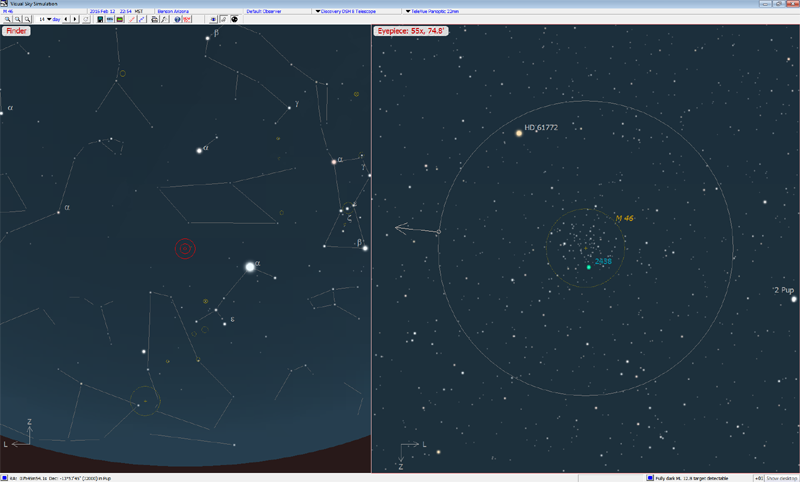Screen dimensions: 800x482
Task: Select the M 46 cluster label
Action: point(624,217)
